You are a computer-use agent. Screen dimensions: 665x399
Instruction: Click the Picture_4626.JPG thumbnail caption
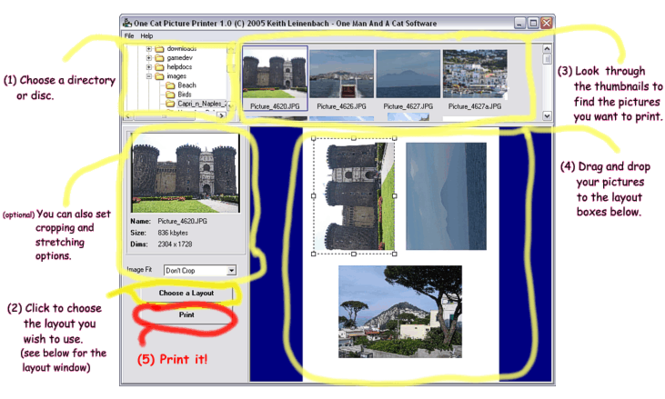(341, 106)
